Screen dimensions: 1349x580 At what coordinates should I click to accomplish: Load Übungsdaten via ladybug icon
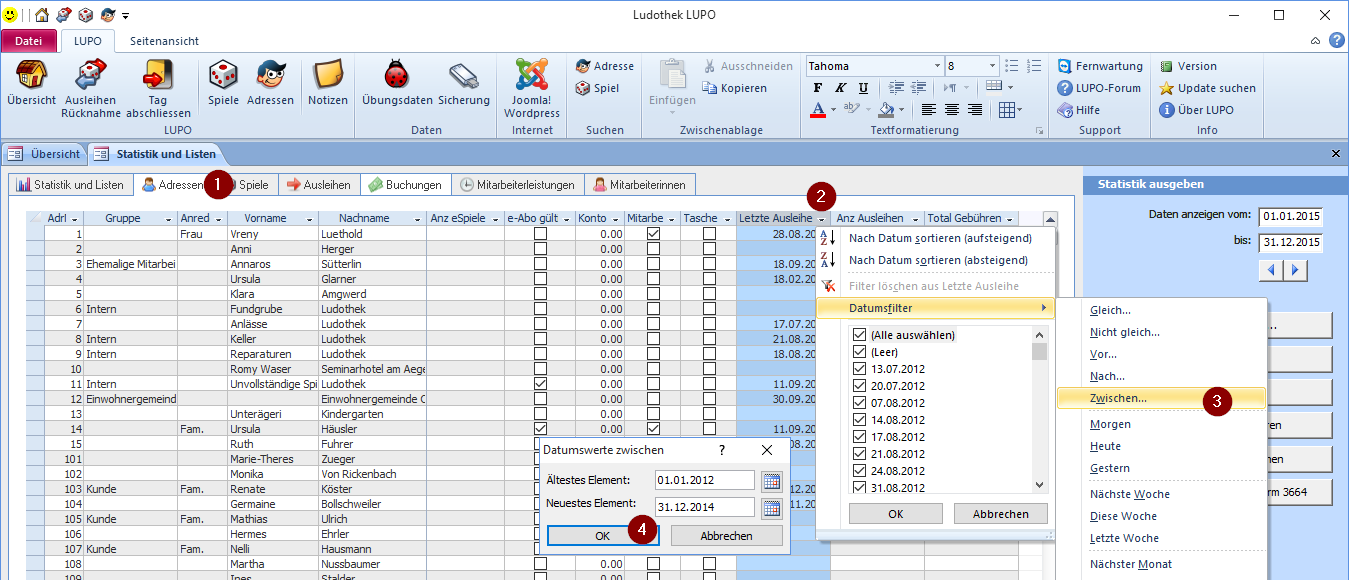click(x=397, y=83)
